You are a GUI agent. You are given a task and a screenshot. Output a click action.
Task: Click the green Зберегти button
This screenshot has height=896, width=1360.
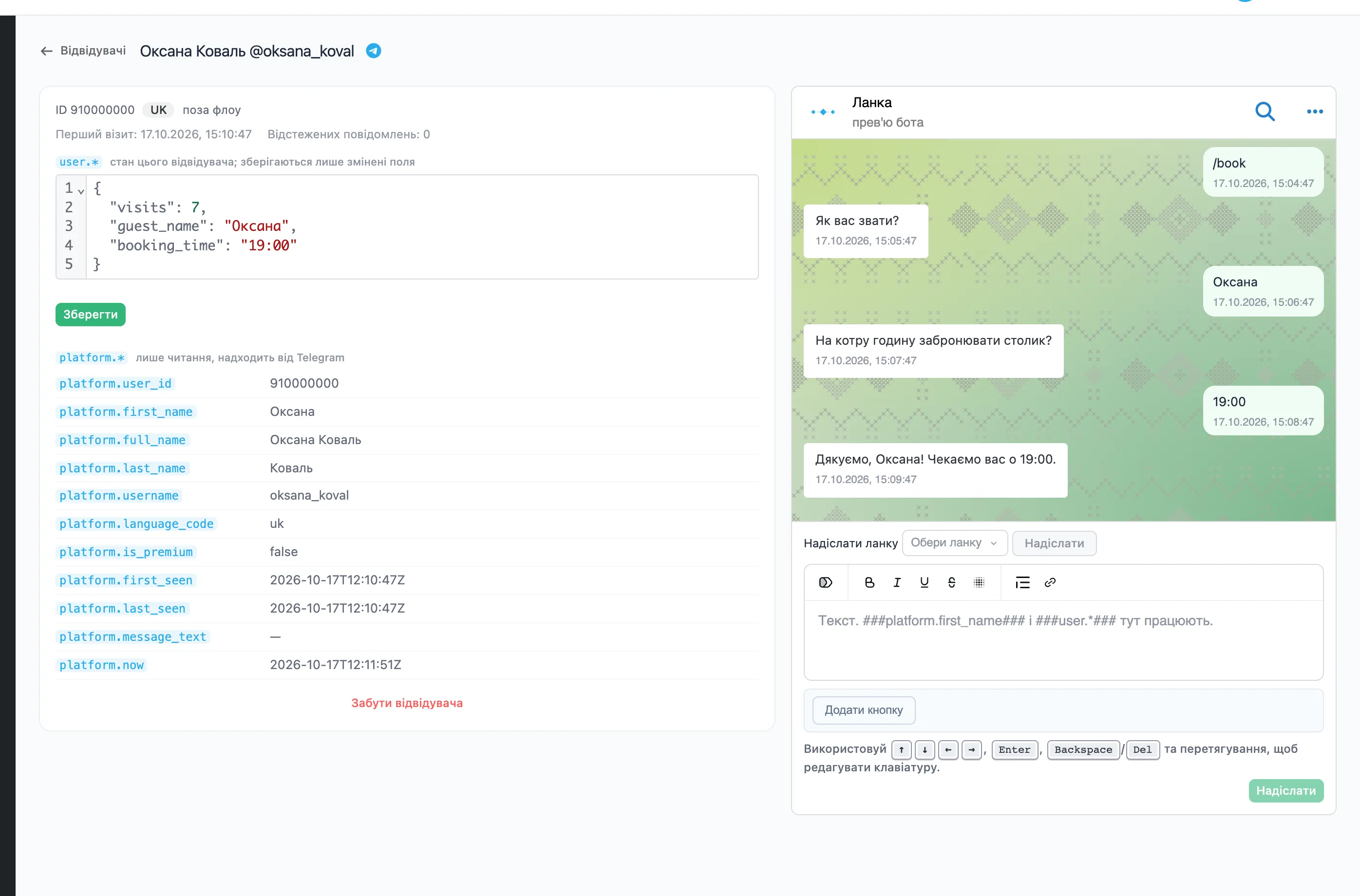[90, 314]
